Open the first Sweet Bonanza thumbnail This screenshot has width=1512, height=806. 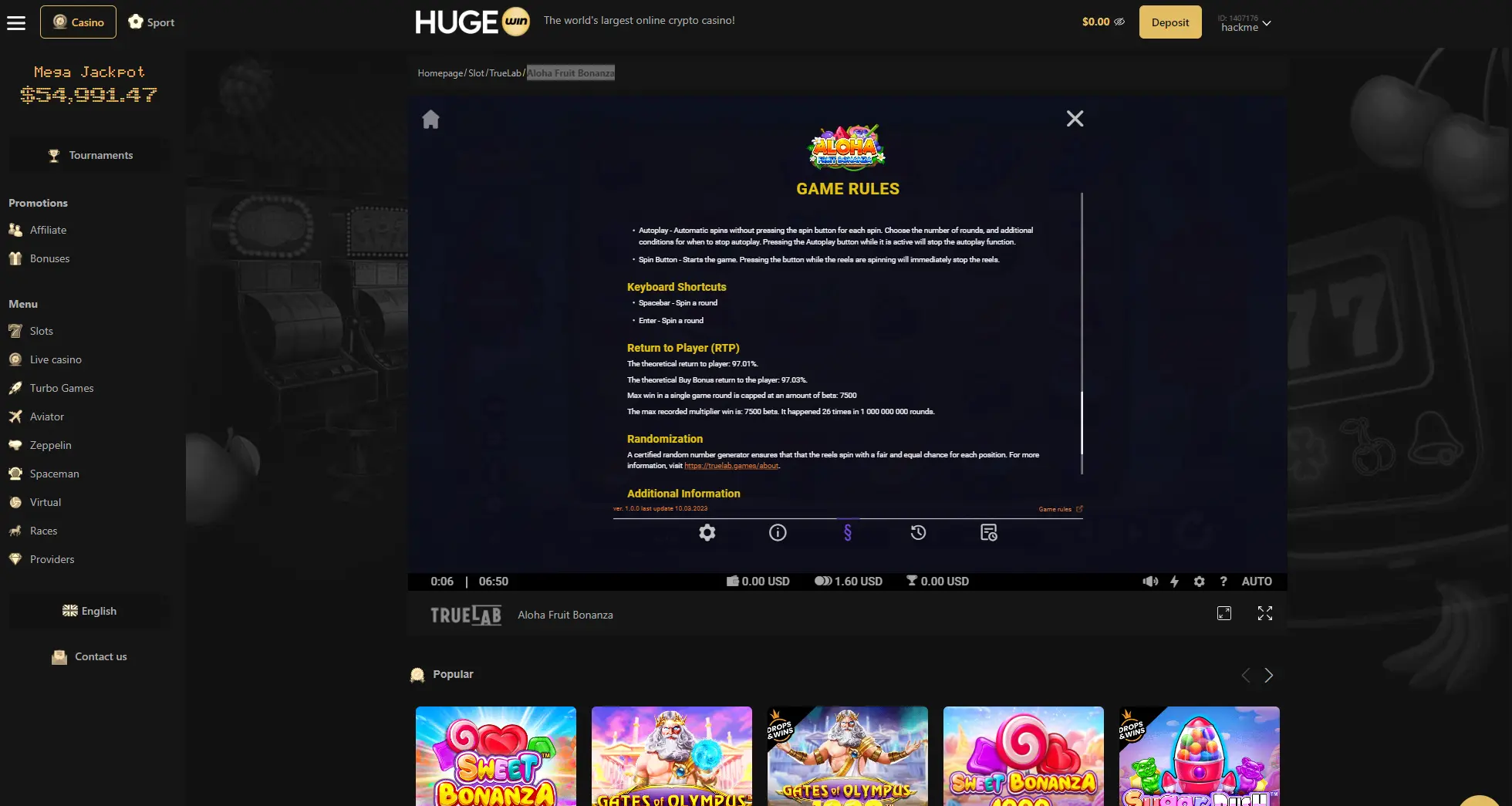[x=496, y=756]
